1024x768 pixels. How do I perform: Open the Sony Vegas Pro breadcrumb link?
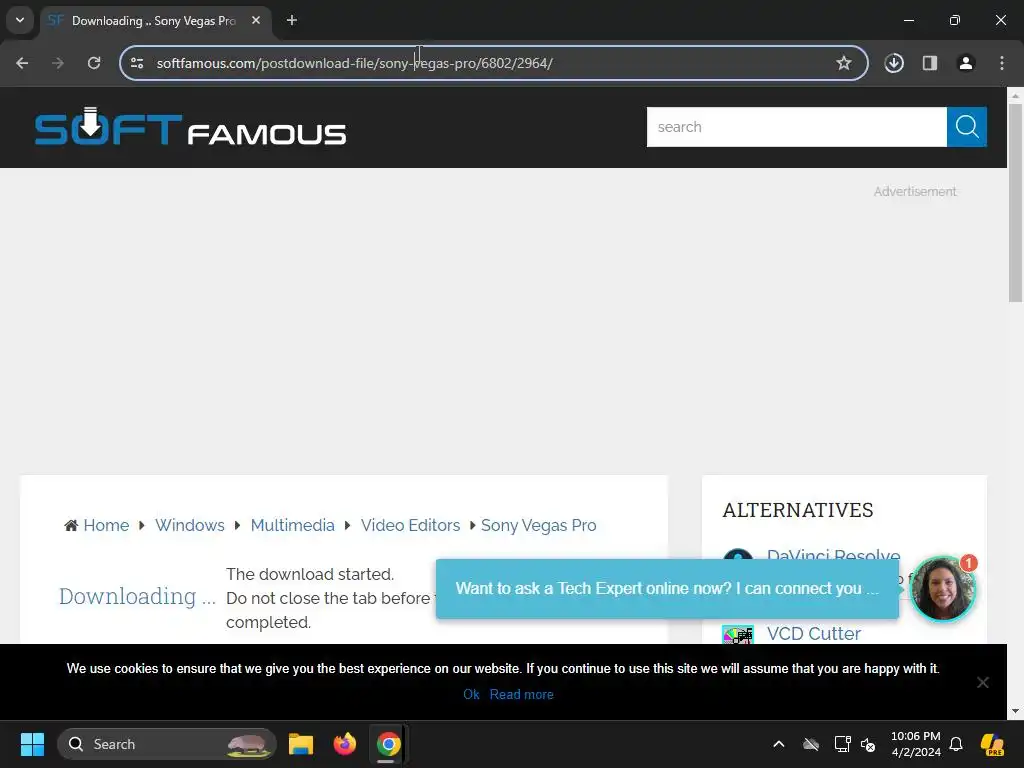(538, 526)
